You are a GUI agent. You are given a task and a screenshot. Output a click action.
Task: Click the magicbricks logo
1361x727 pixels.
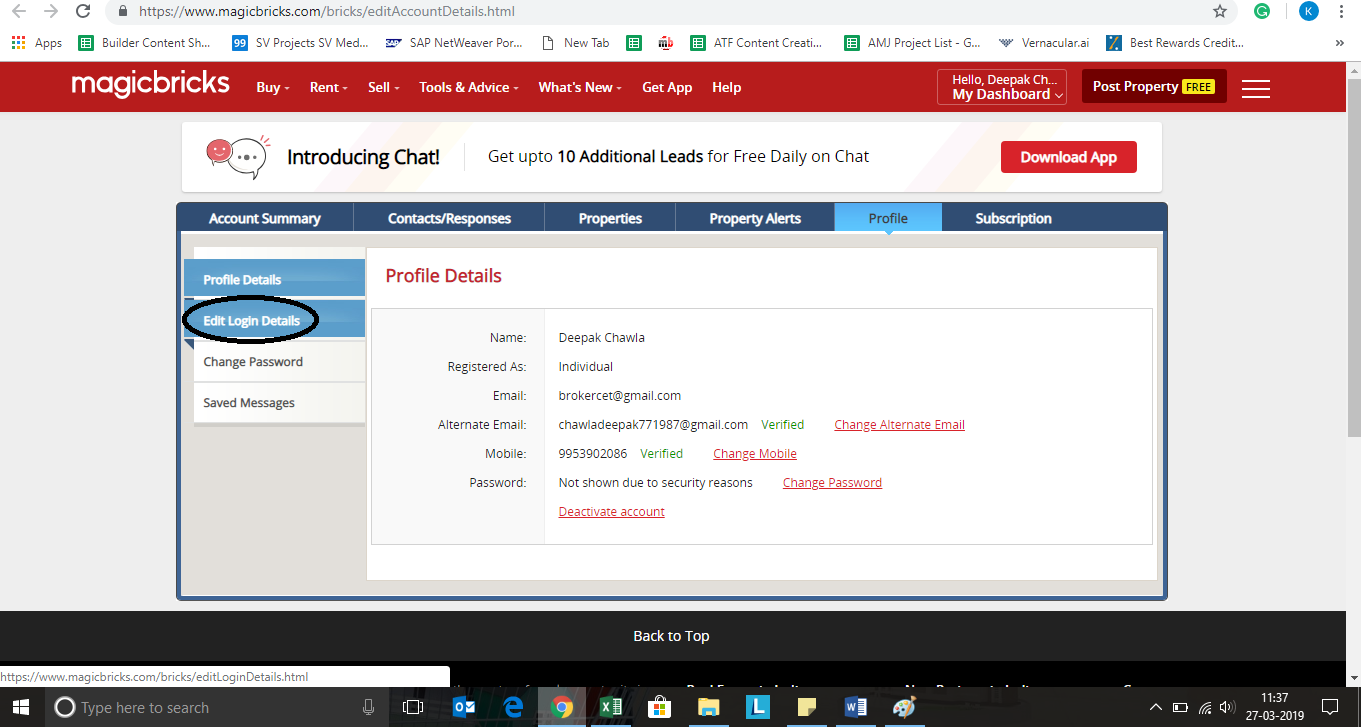tap(150, 85)
